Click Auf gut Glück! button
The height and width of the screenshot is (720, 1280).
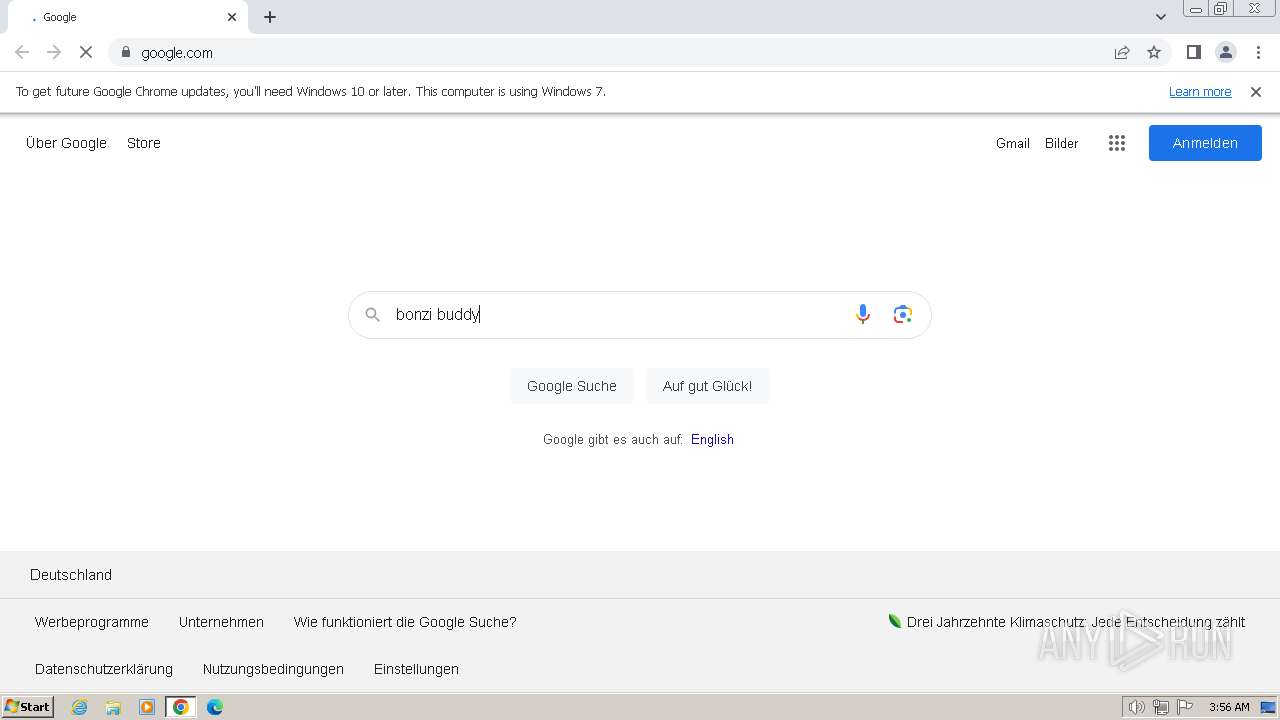click(707, 386)
